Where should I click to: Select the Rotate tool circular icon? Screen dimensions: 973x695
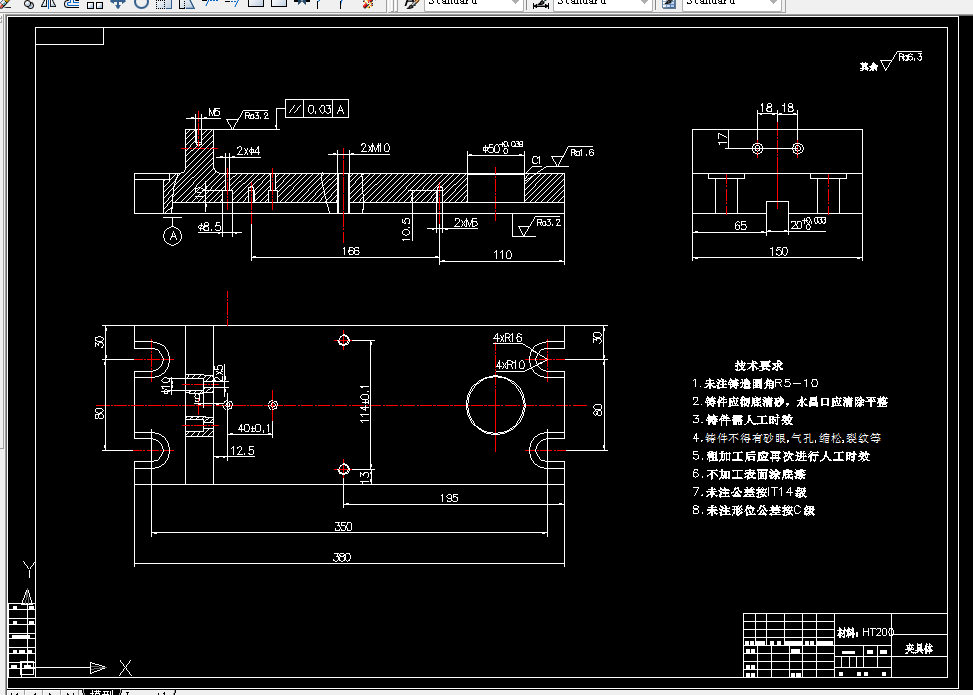pyautogui.click(x=141, y=3)
